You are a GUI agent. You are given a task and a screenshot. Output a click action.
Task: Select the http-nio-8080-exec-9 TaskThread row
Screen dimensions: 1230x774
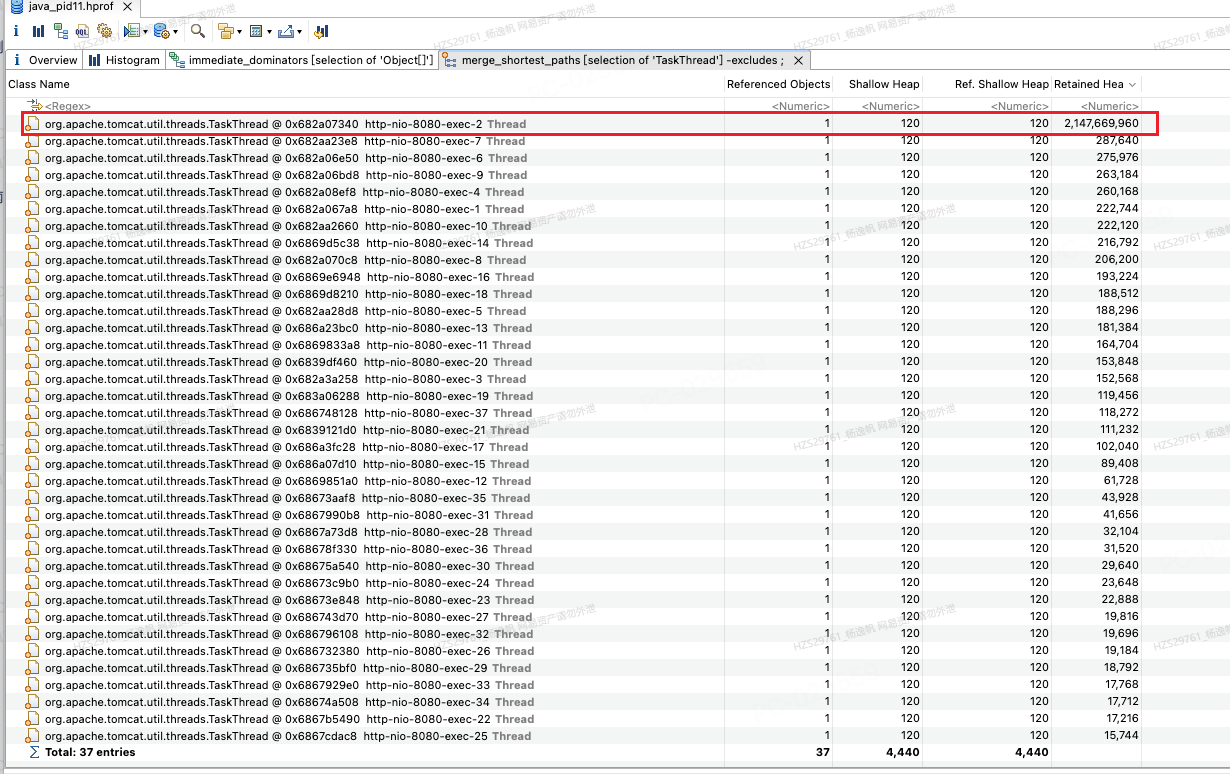572,175
